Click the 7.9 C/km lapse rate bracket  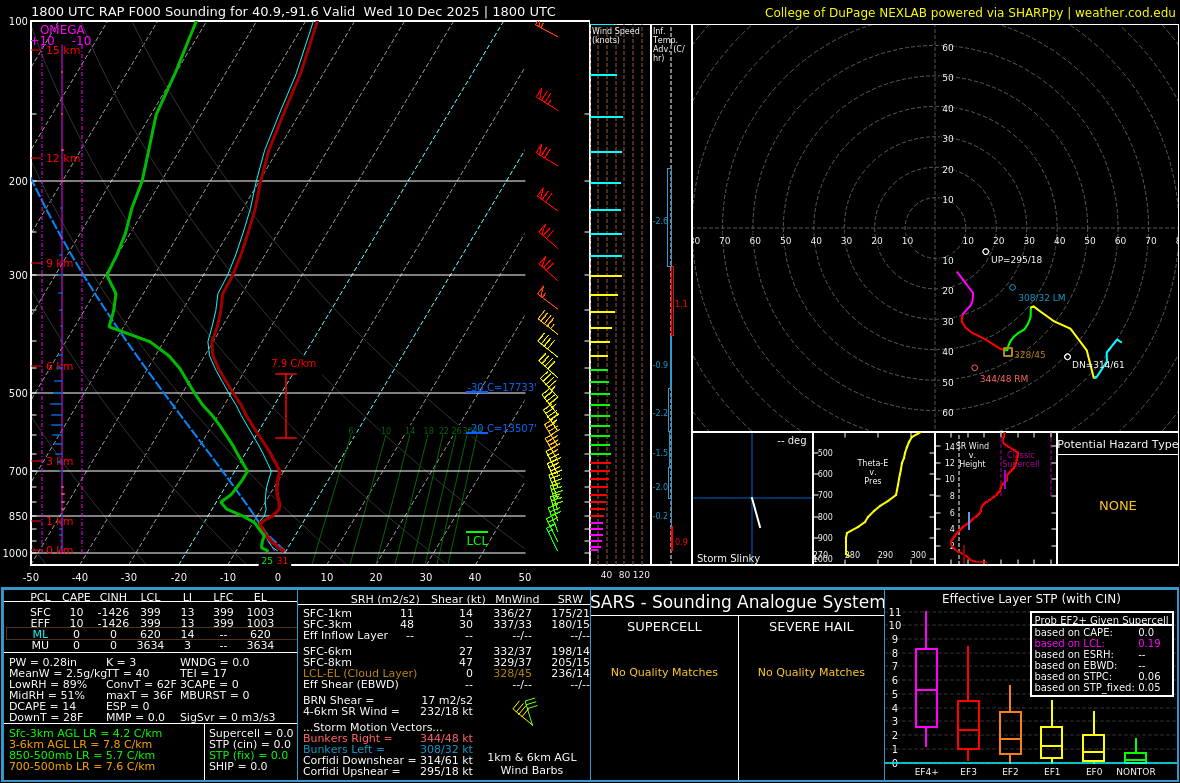(x=286, y=406)
